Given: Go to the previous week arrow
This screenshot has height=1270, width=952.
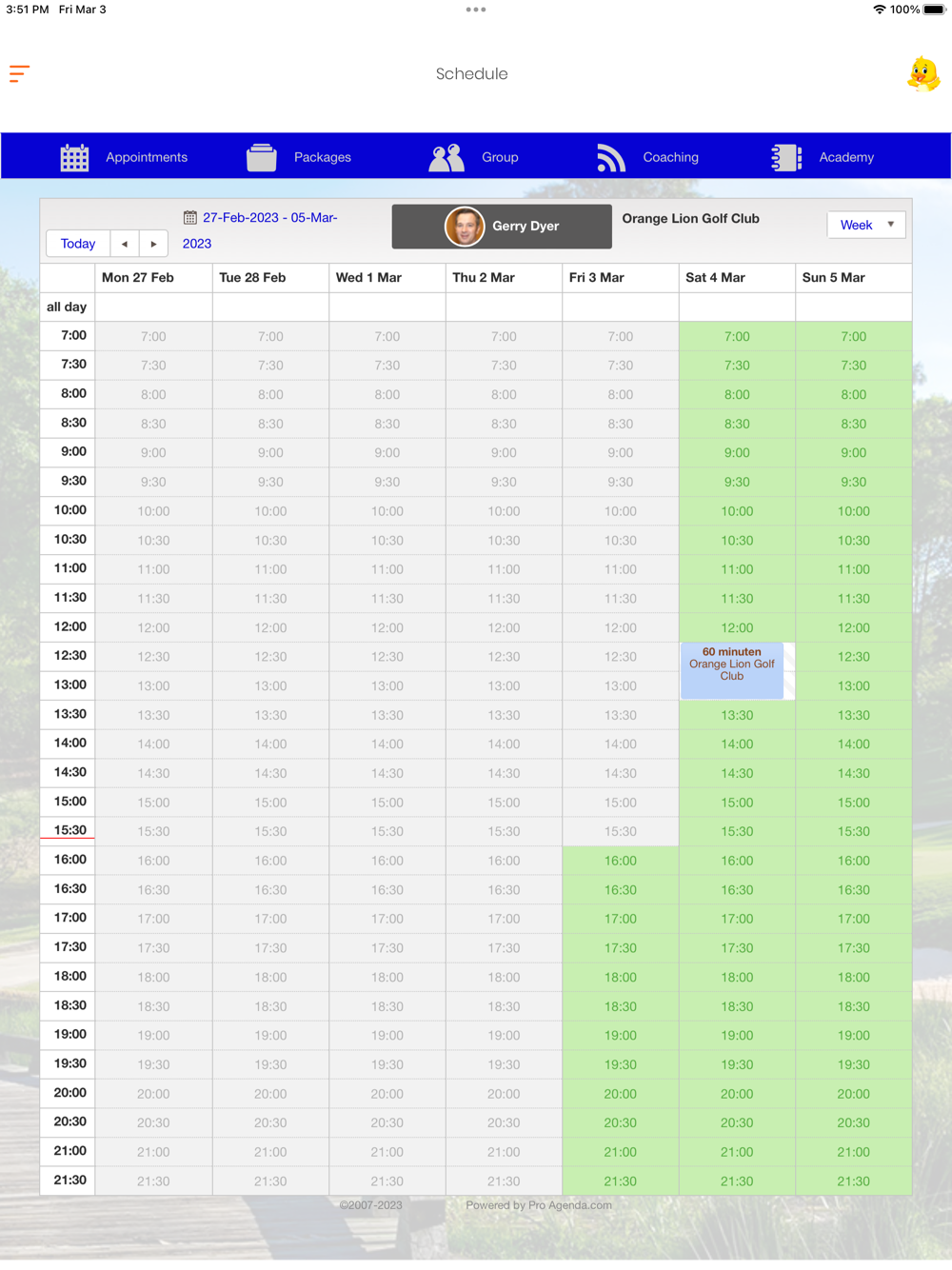Looking at the screenshot, I should pos(125,244).
